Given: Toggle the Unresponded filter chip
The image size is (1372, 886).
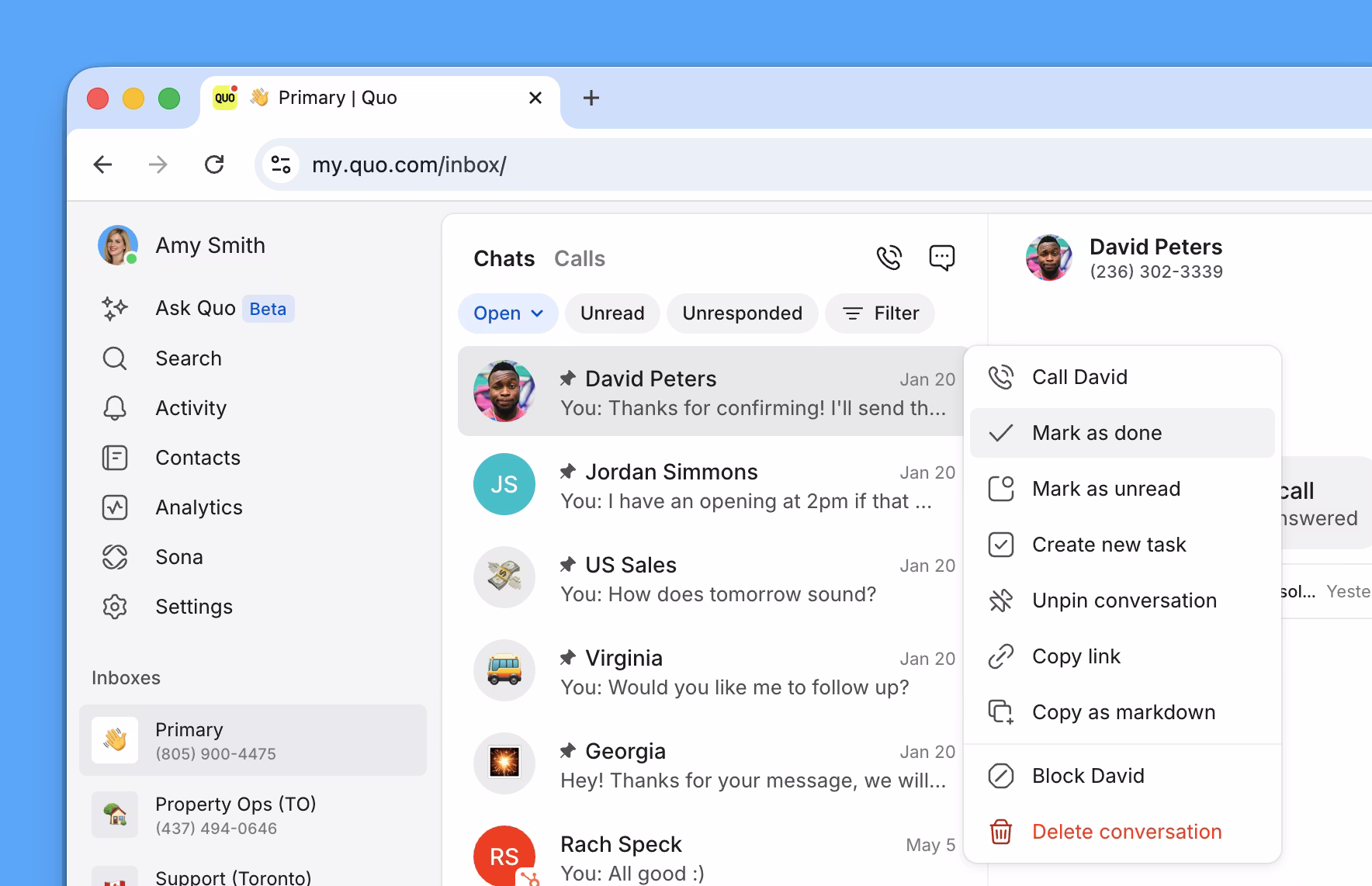Looking at the screenshot, I should point(742,313).
